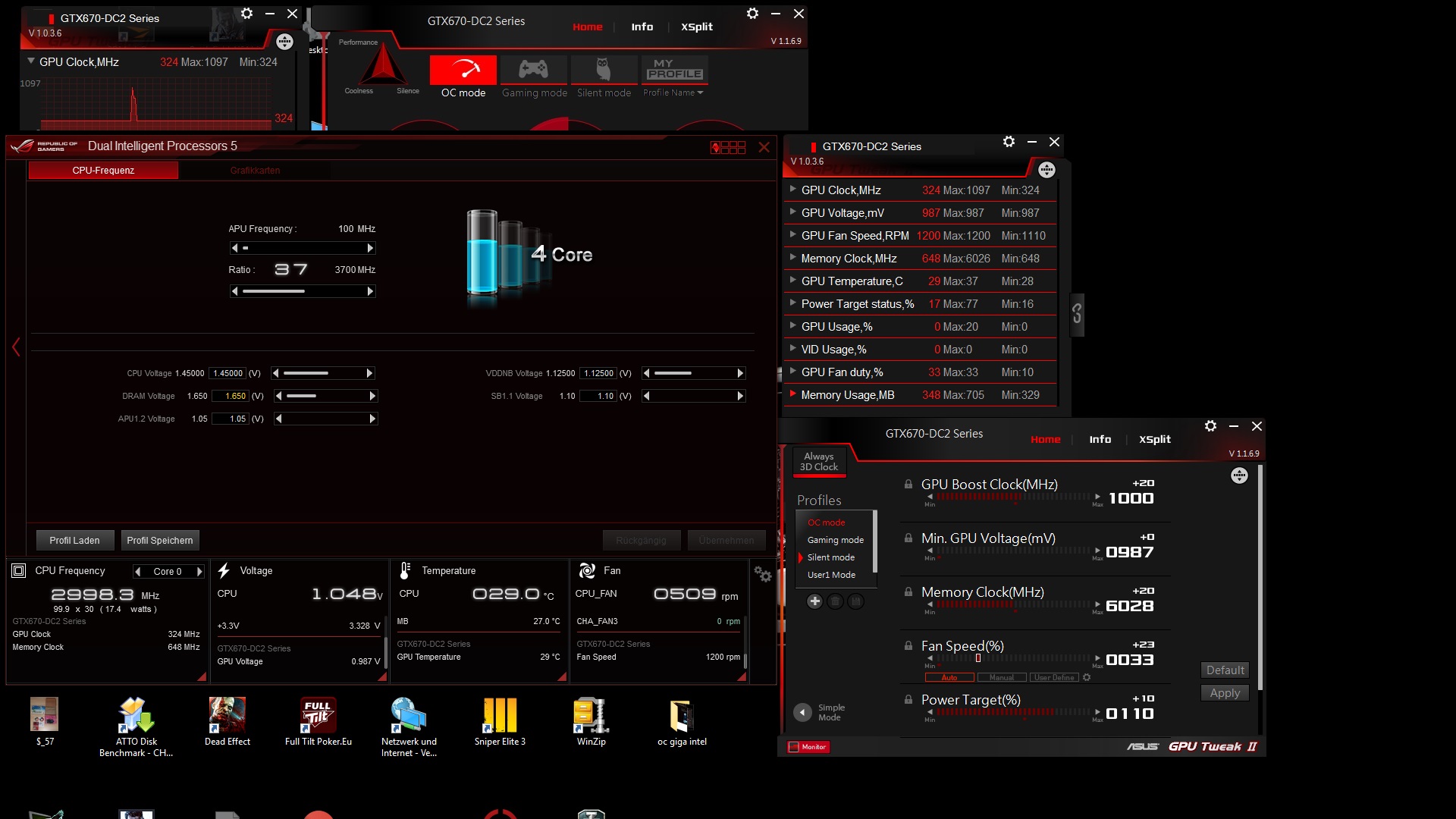The height and width of the screenshot is (819, 1456).
Task: Select Gaming mode gamepad icon
Action: 533,70
